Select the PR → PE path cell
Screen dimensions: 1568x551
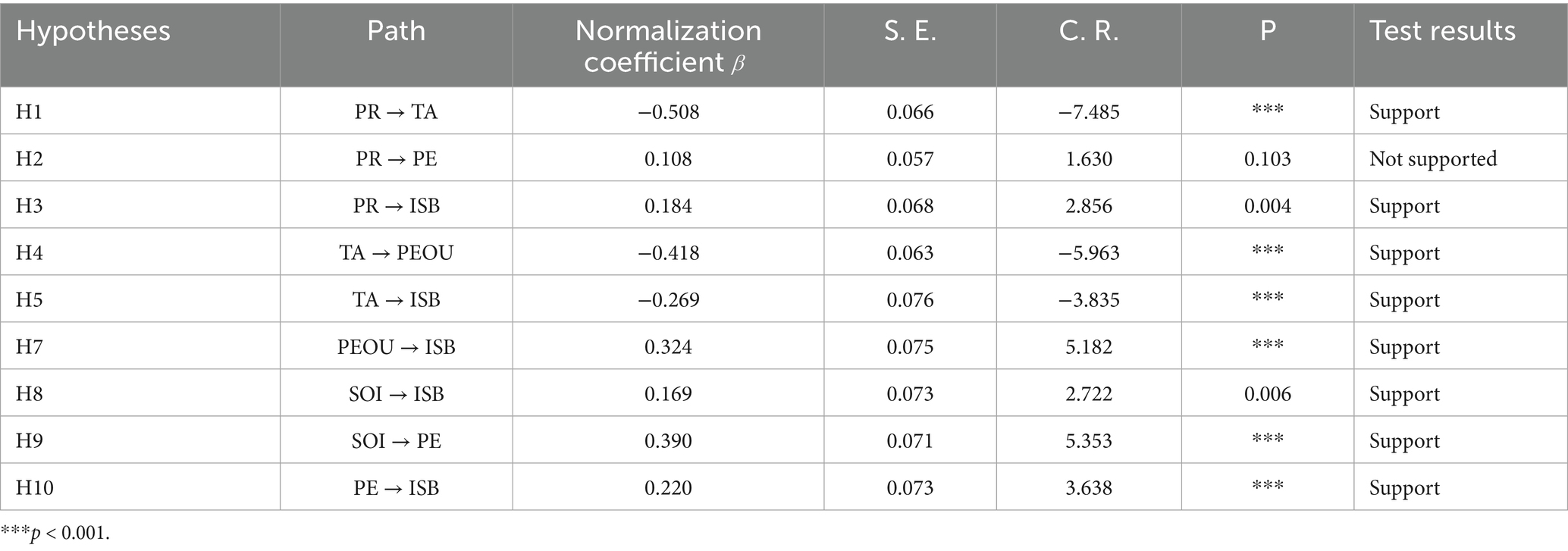(396, 159)
